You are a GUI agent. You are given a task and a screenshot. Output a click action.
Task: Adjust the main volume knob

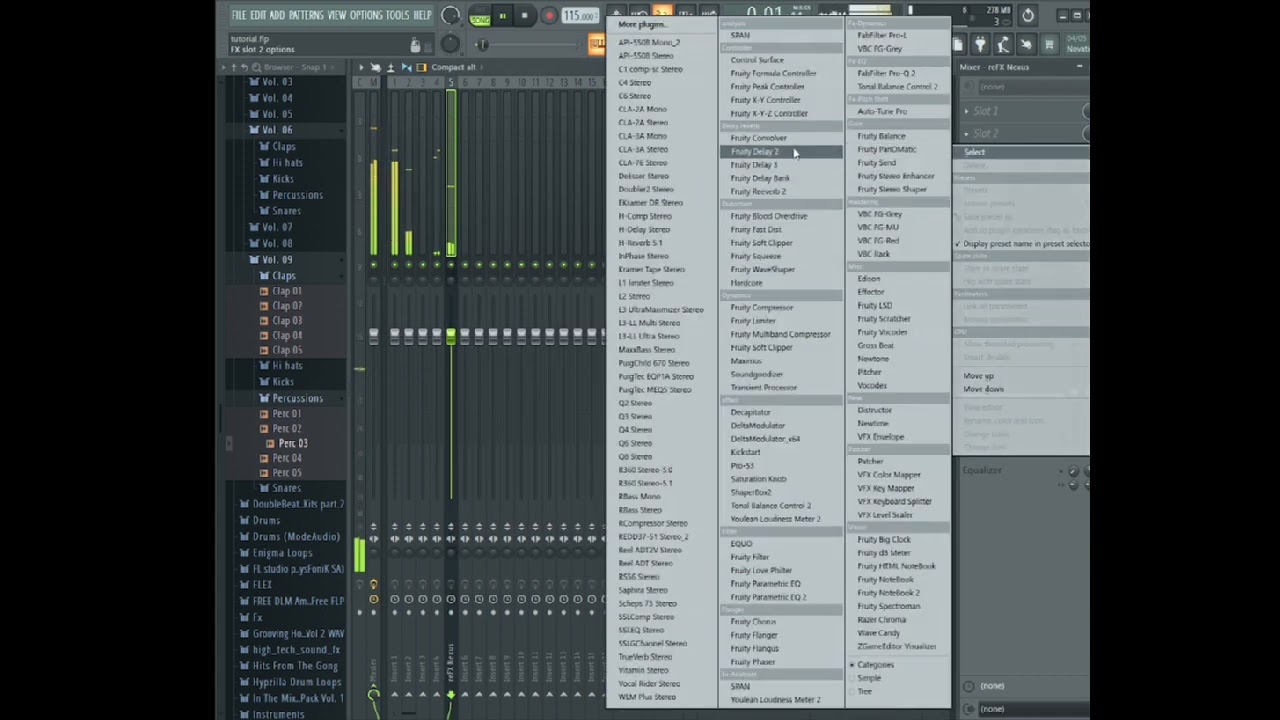click(x=450, y=16)
